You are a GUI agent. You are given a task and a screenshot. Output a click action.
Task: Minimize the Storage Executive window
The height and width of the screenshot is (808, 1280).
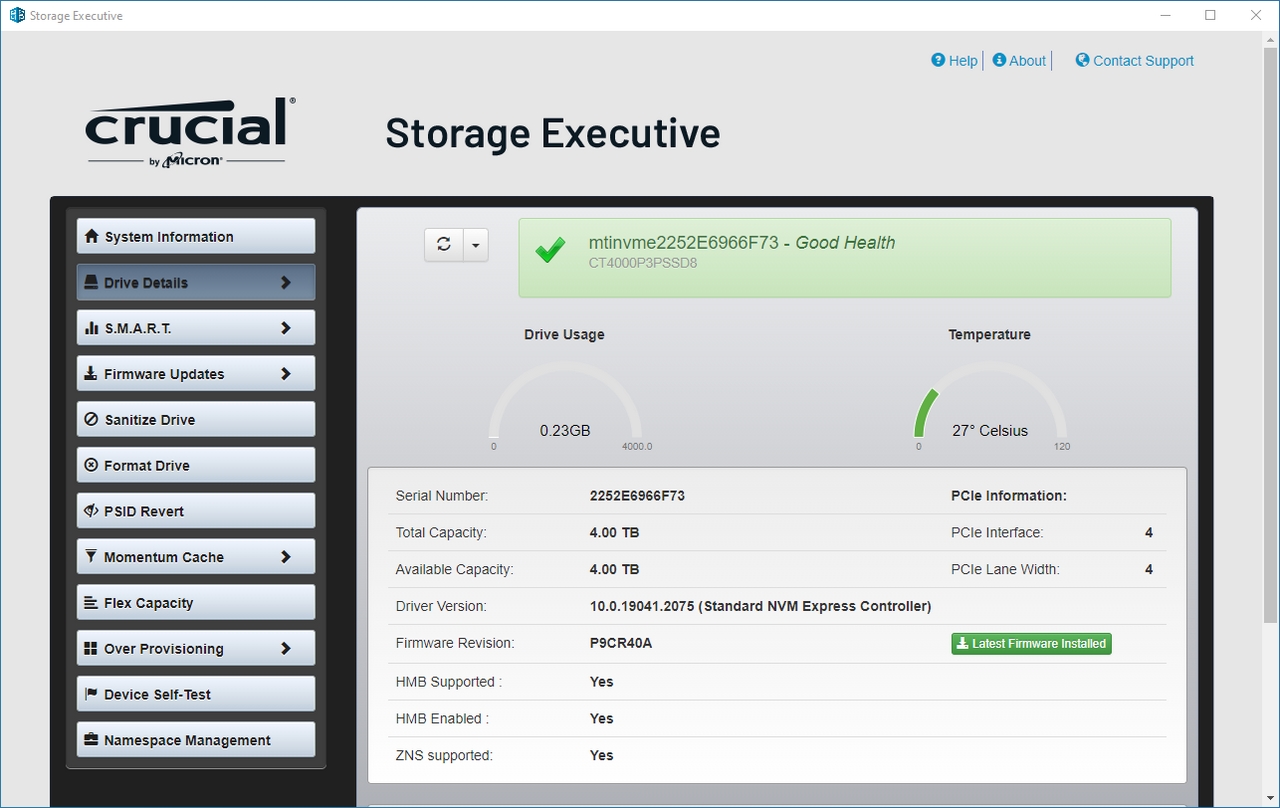coord(1165,15)
